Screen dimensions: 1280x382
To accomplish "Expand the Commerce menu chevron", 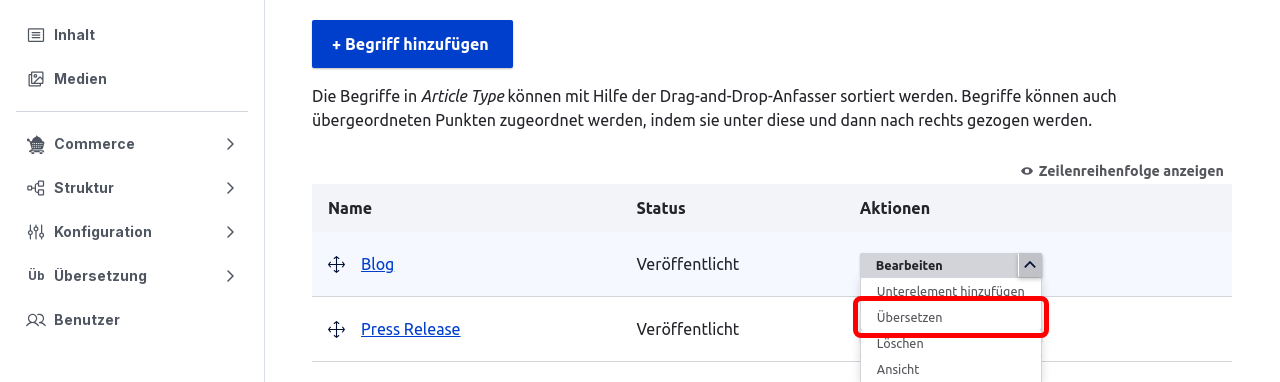I will (230, 144).
